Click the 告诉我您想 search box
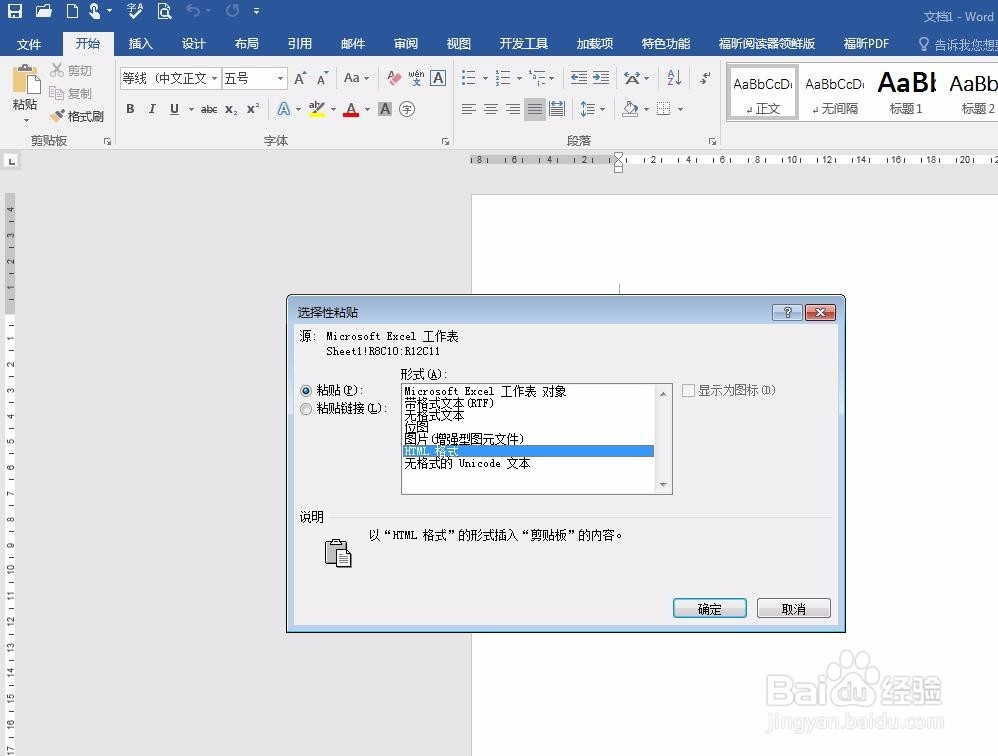Image resolution: width=998 pixels, height=756 pixels. tap(958, 44)
